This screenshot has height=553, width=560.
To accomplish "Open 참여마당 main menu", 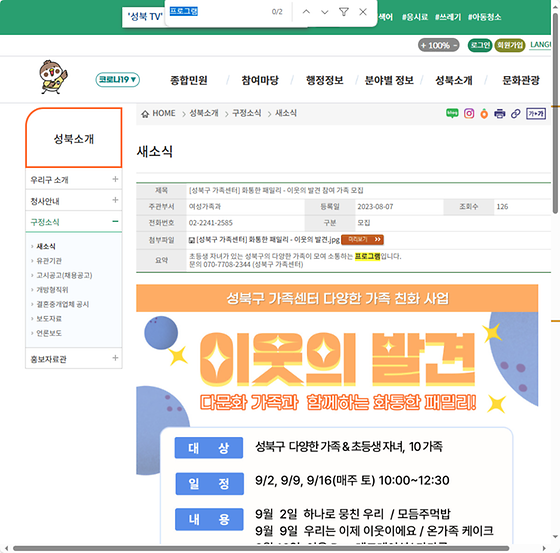I will (260, 80).
